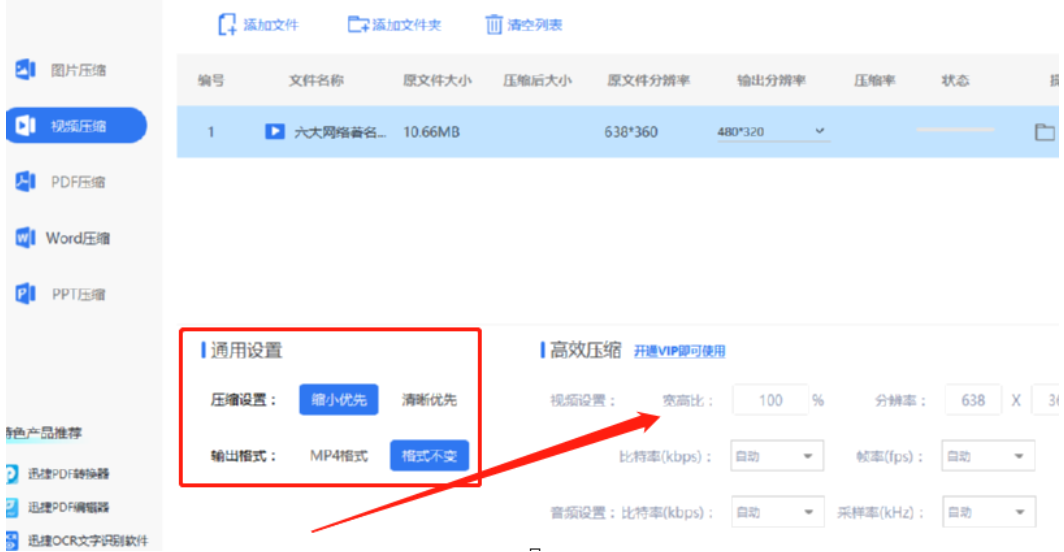Click the 图片压缩 sidebar icon
The image size is (1064, 552).
pos(25,69)
